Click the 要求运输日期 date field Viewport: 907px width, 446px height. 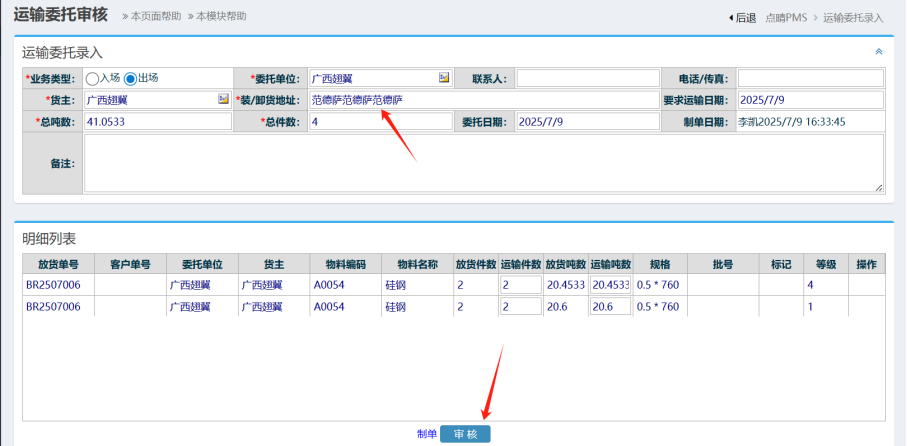810,100
